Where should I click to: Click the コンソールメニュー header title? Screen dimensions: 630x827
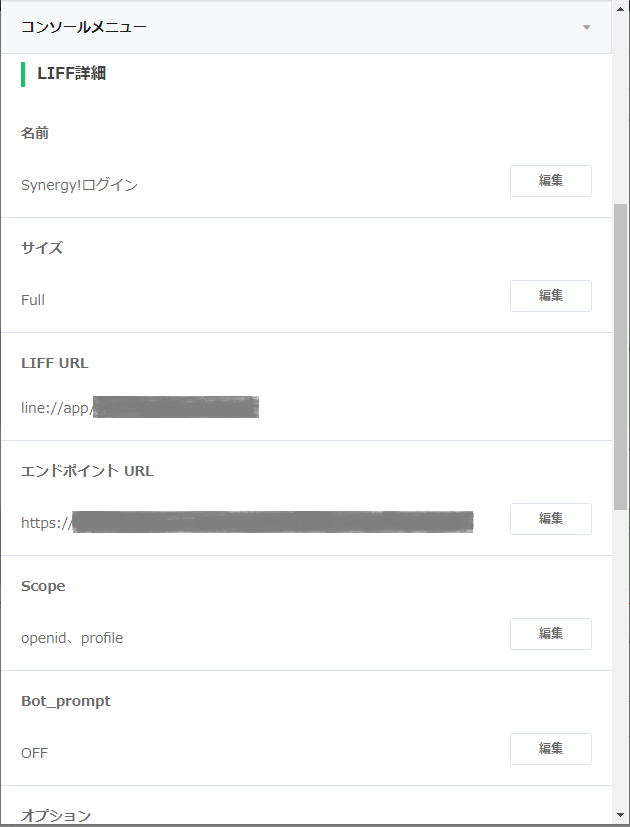(84, 27)
